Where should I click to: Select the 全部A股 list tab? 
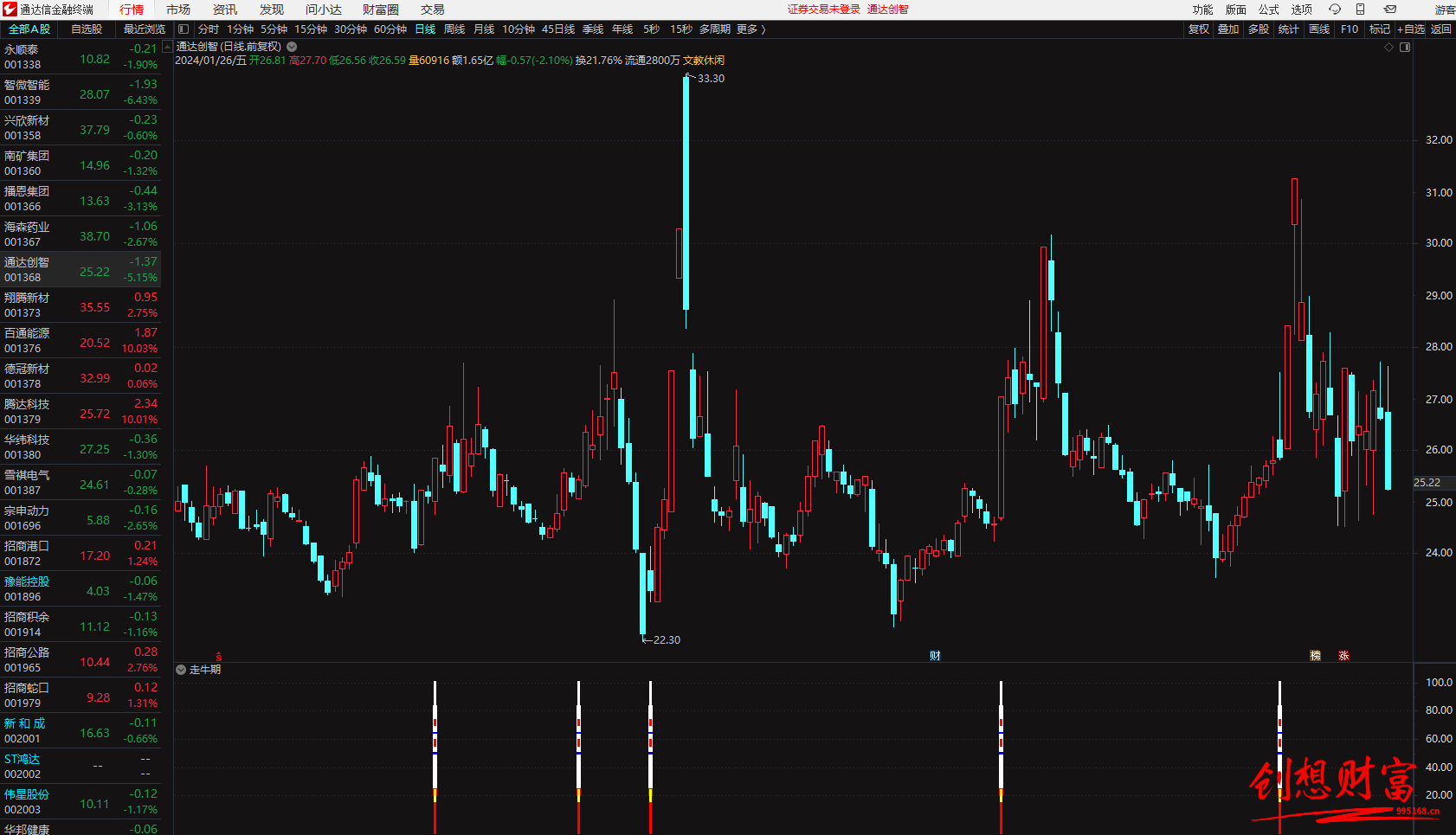pyautogui.click(x=29, y=29)
